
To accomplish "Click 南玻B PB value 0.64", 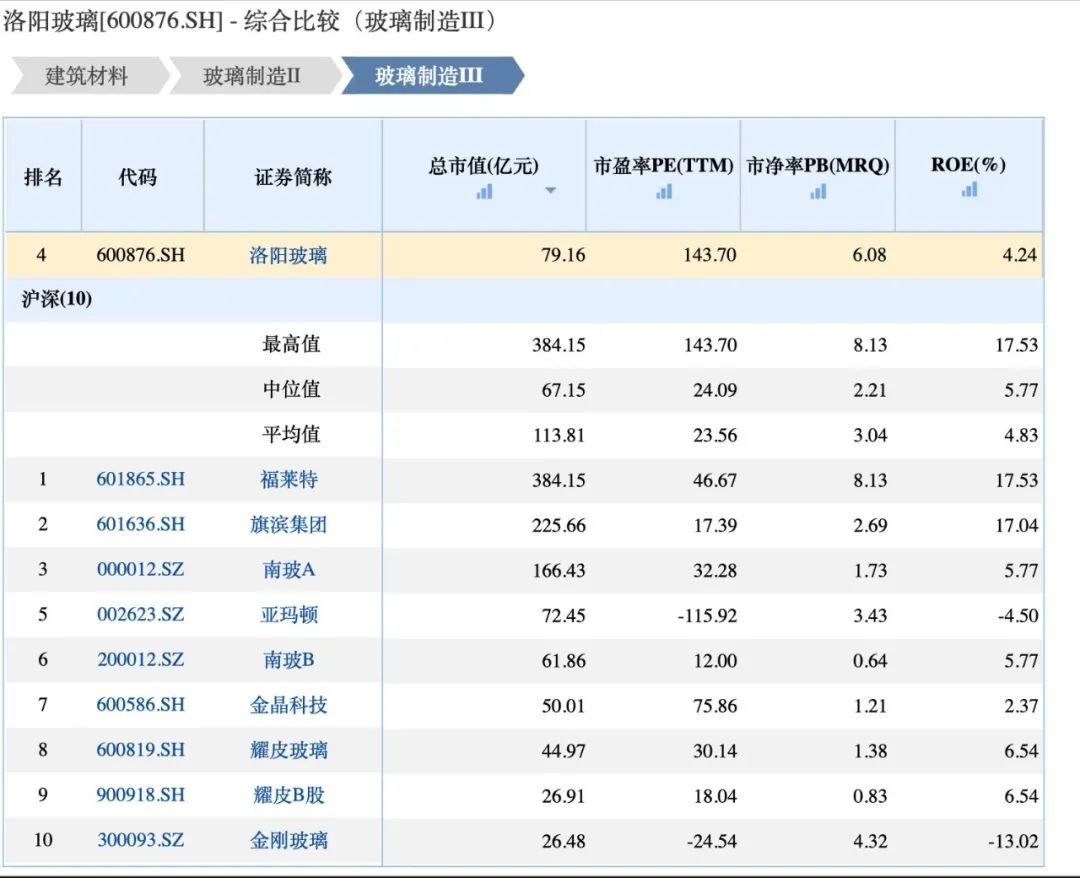I will tap(870, 660).
